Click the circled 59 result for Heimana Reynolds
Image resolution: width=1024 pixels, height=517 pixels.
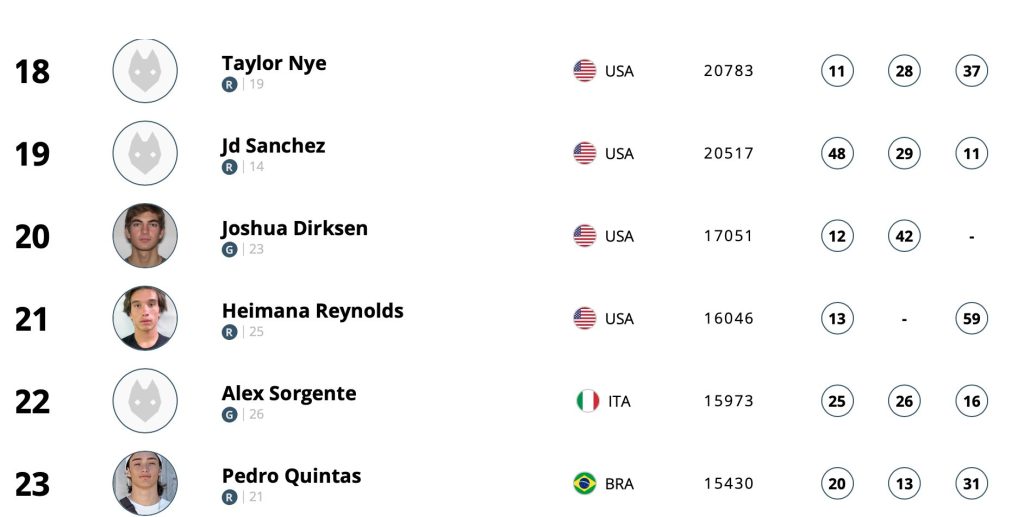coord(972,319)
